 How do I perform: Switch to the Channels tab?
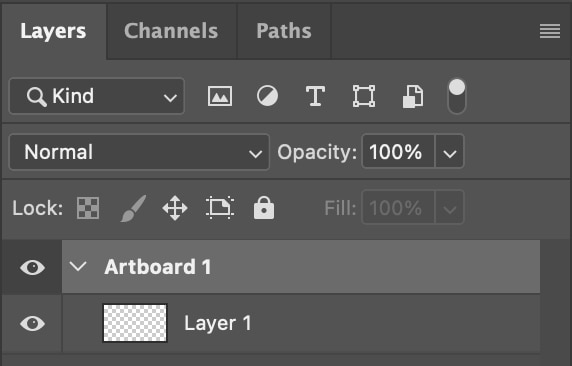[171, 31]
